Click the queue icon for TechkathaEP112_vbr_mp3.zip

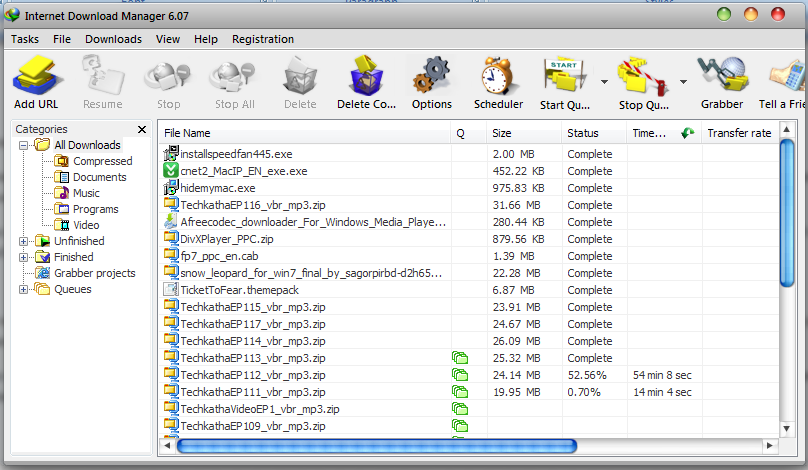pos(460,375)
